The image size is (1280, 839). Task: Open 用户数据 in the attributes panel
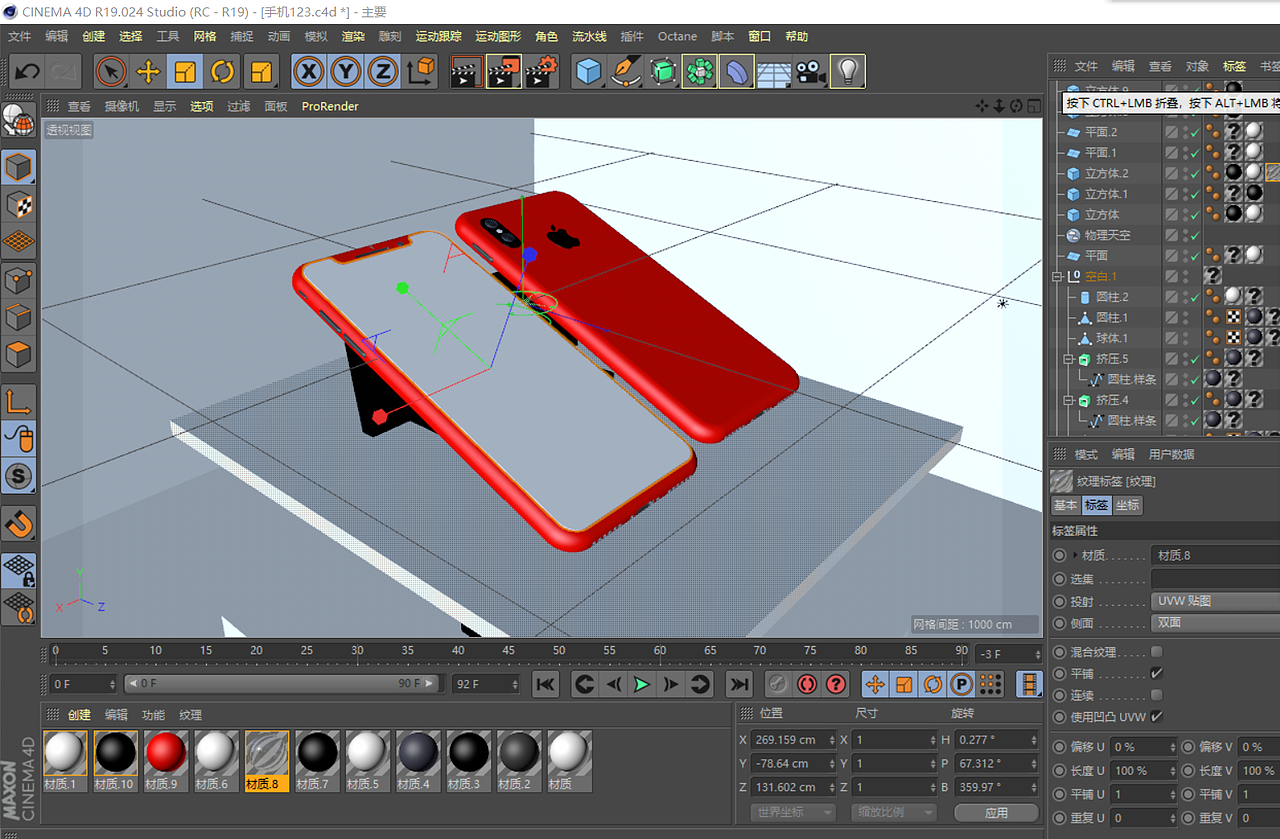click(1171, 454)
